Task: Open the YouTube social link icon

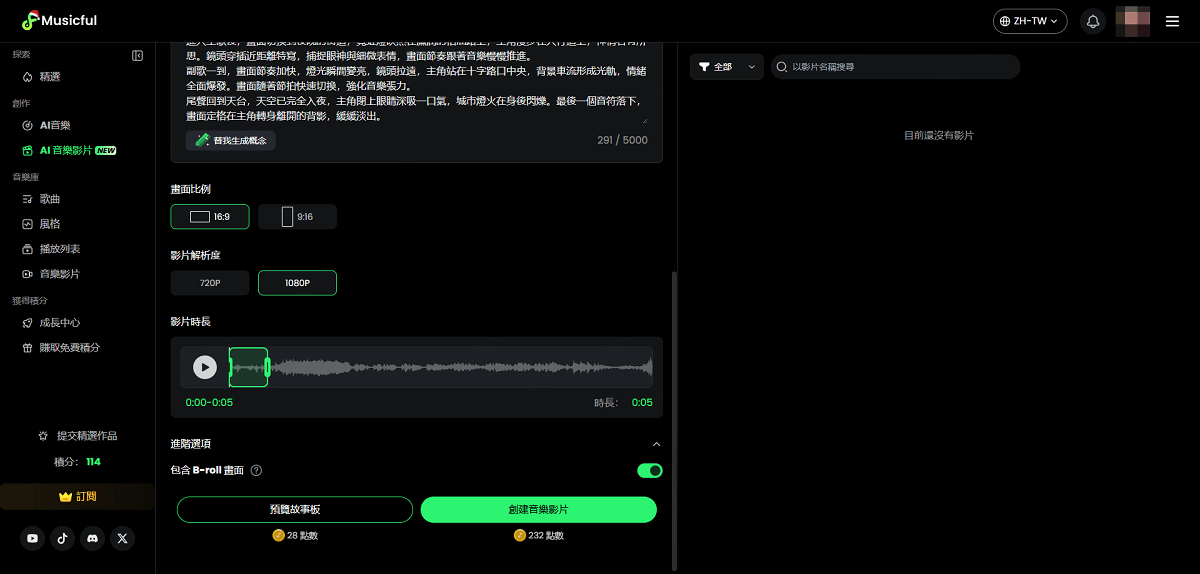Action: [33, 538]
